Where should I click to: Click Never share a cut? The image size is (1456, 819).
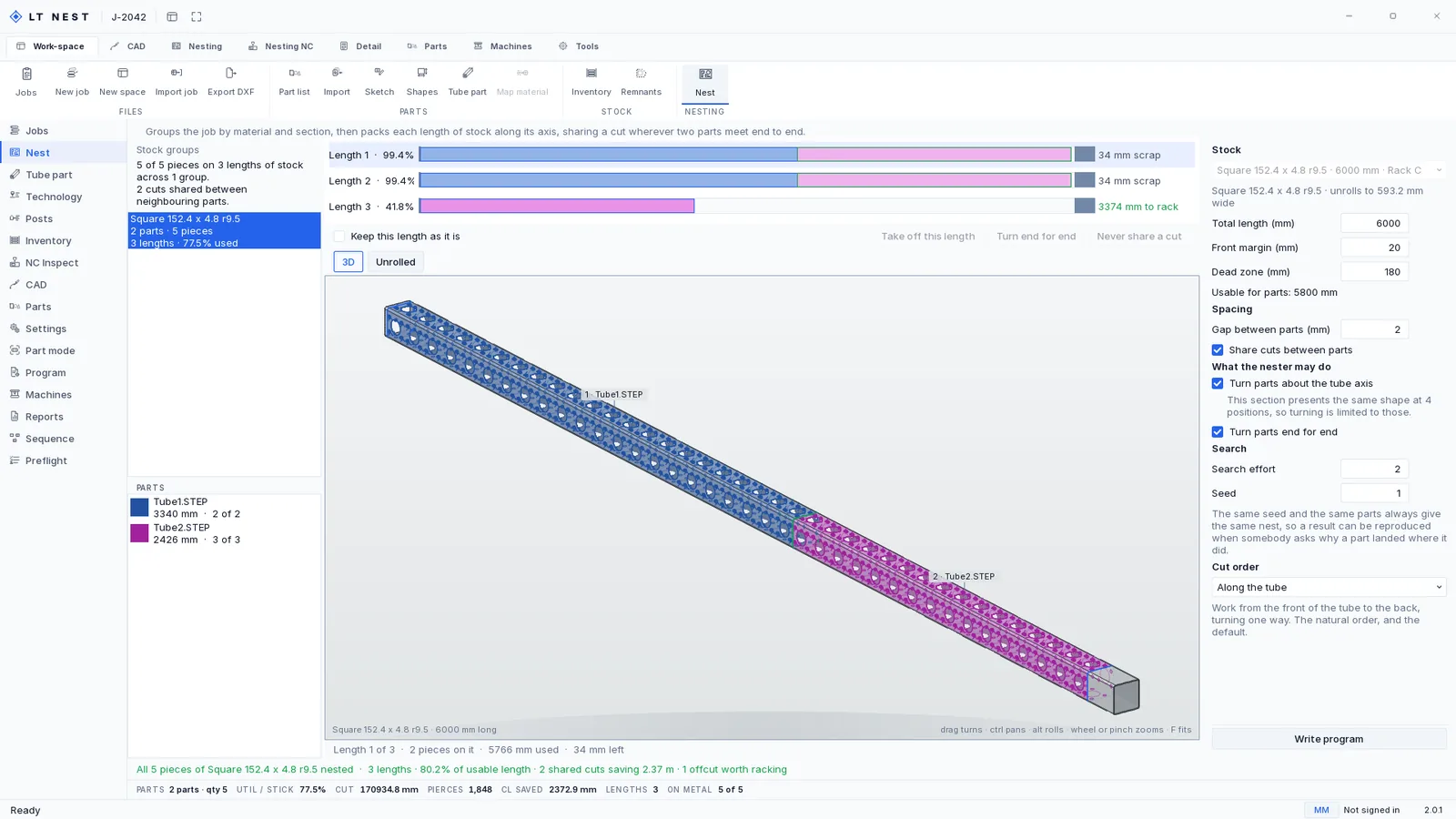pyautogui.click(x=1139, y=236)
